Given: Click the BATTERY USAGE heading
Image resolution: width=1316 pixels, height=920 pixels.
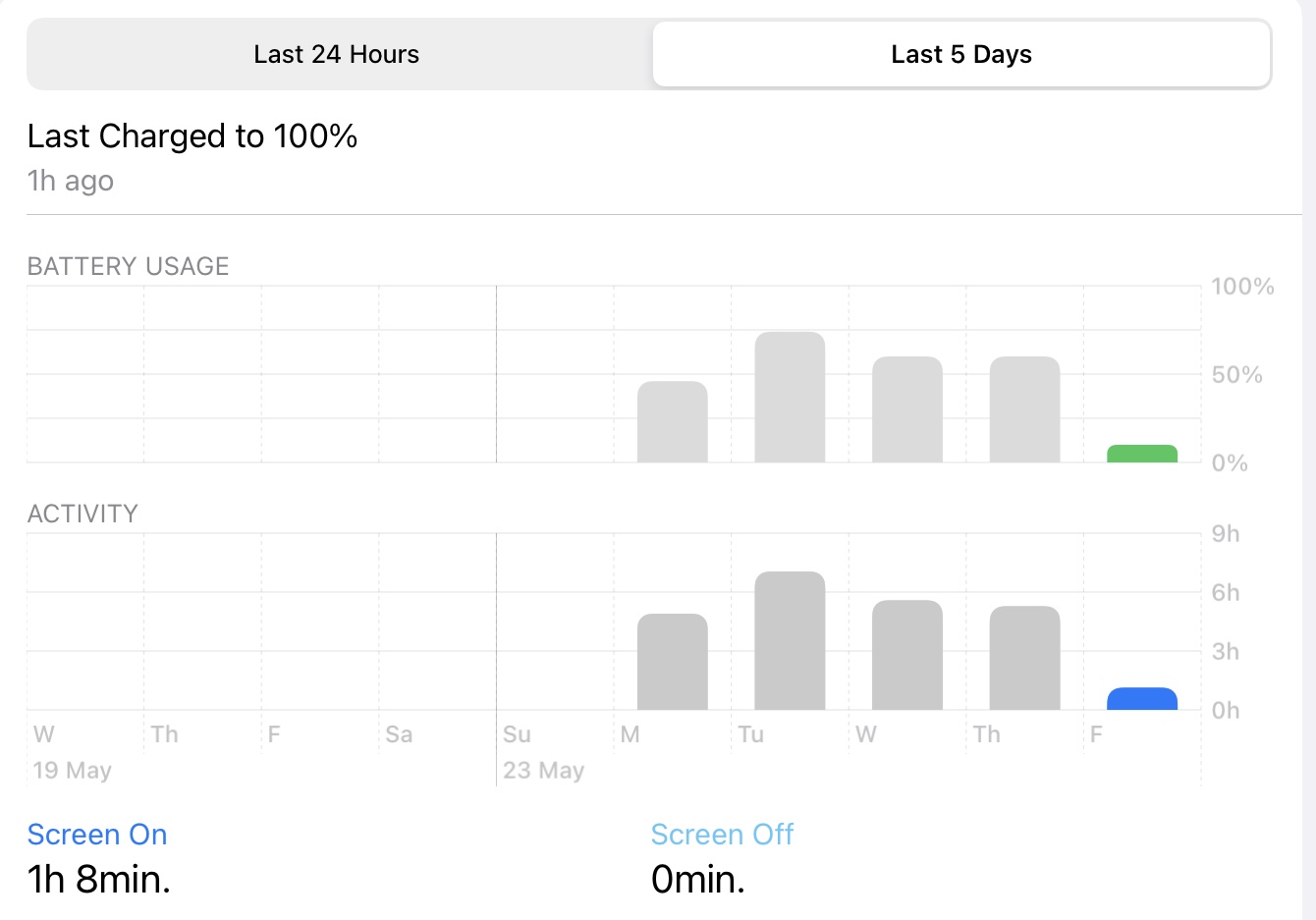Looking at the screenshot, I should (x=128, y=266).
